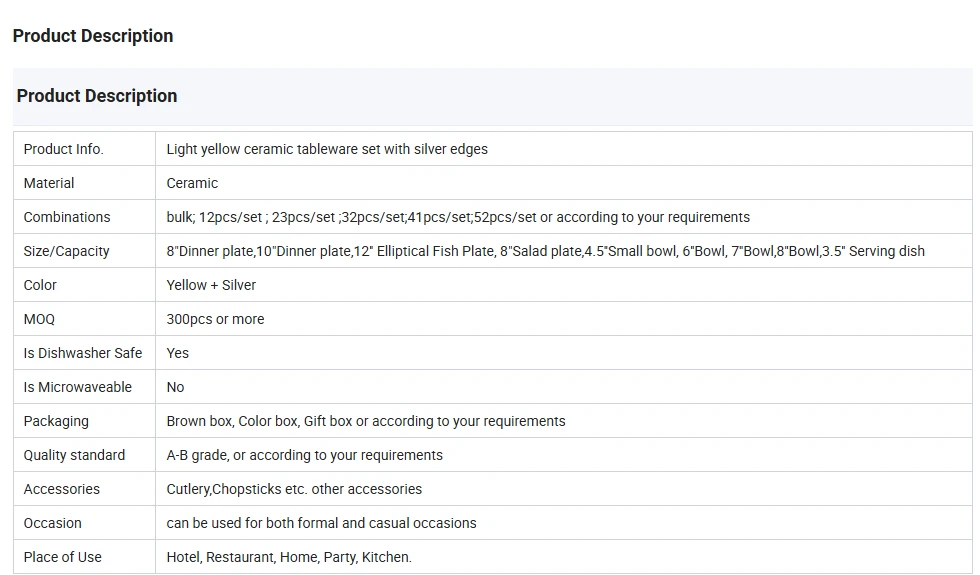Click the Combinations row label
The width and height of the screenshot is (980, 575).
pyautogui.click(x=84, y=217)
